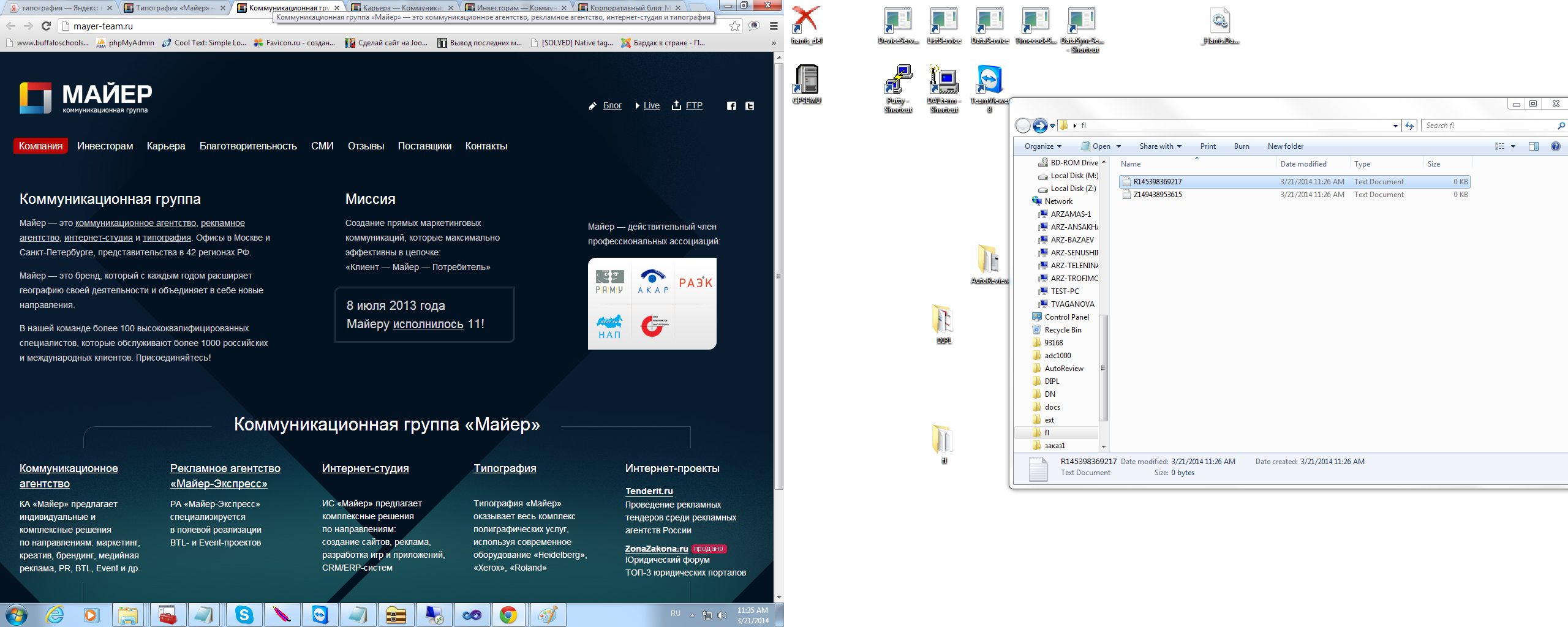
Task: Open Google Chrome taskbar button
Action: tap(508, 615)
